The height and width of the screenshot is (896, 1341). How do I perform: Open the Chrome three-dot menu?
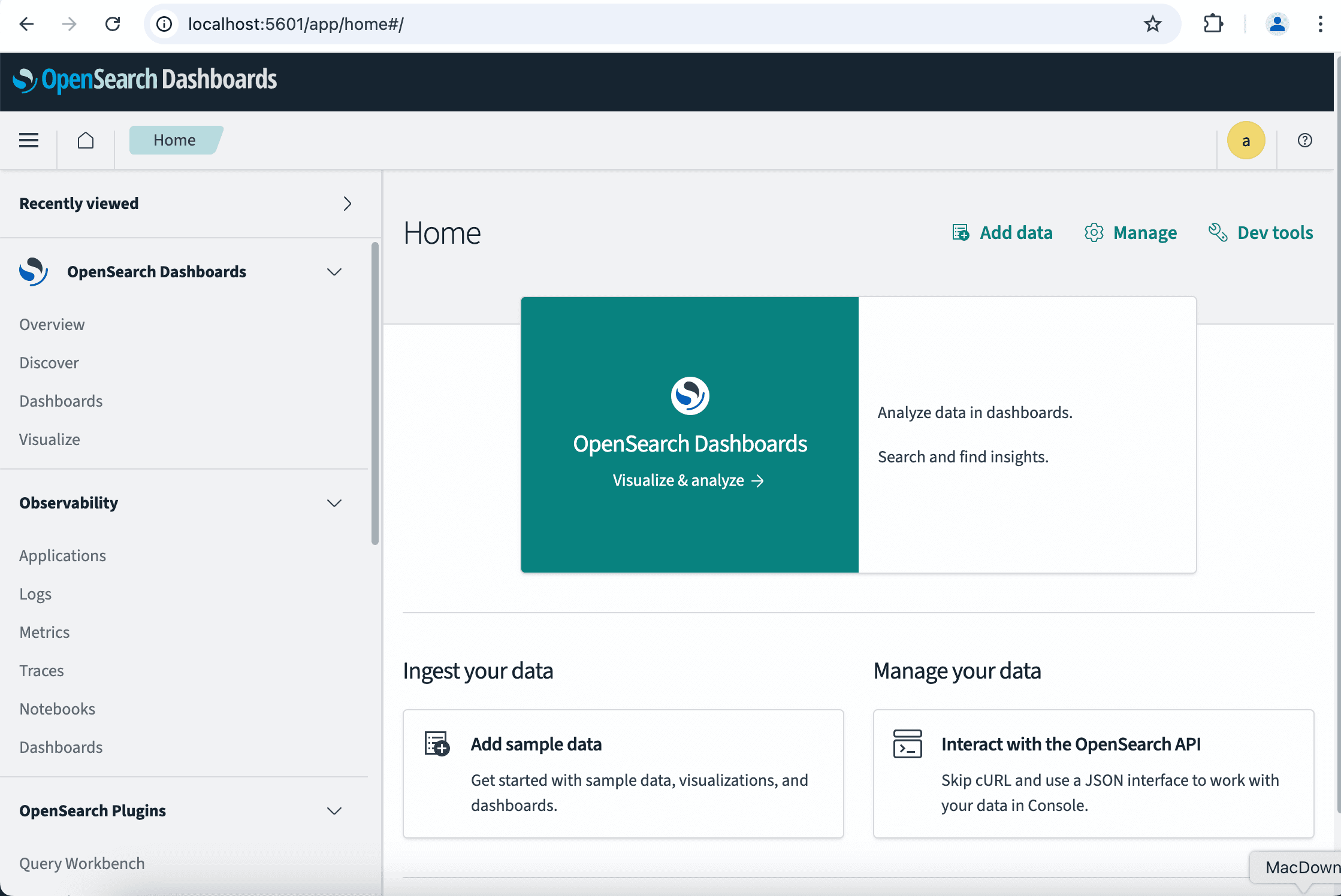point(1320,24)
